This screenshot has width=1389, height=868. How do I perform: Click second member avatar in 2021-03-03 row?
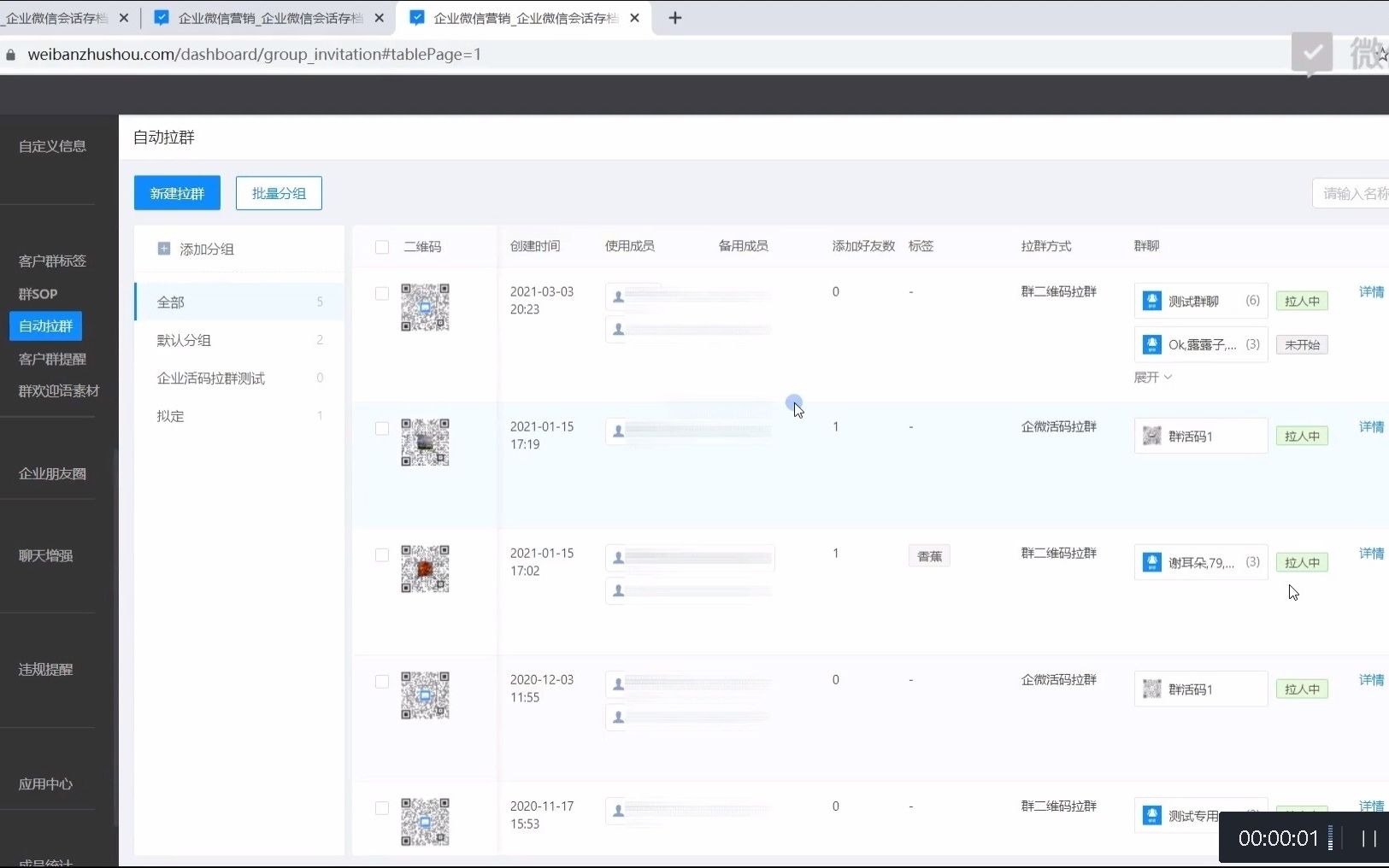[618, 329]
